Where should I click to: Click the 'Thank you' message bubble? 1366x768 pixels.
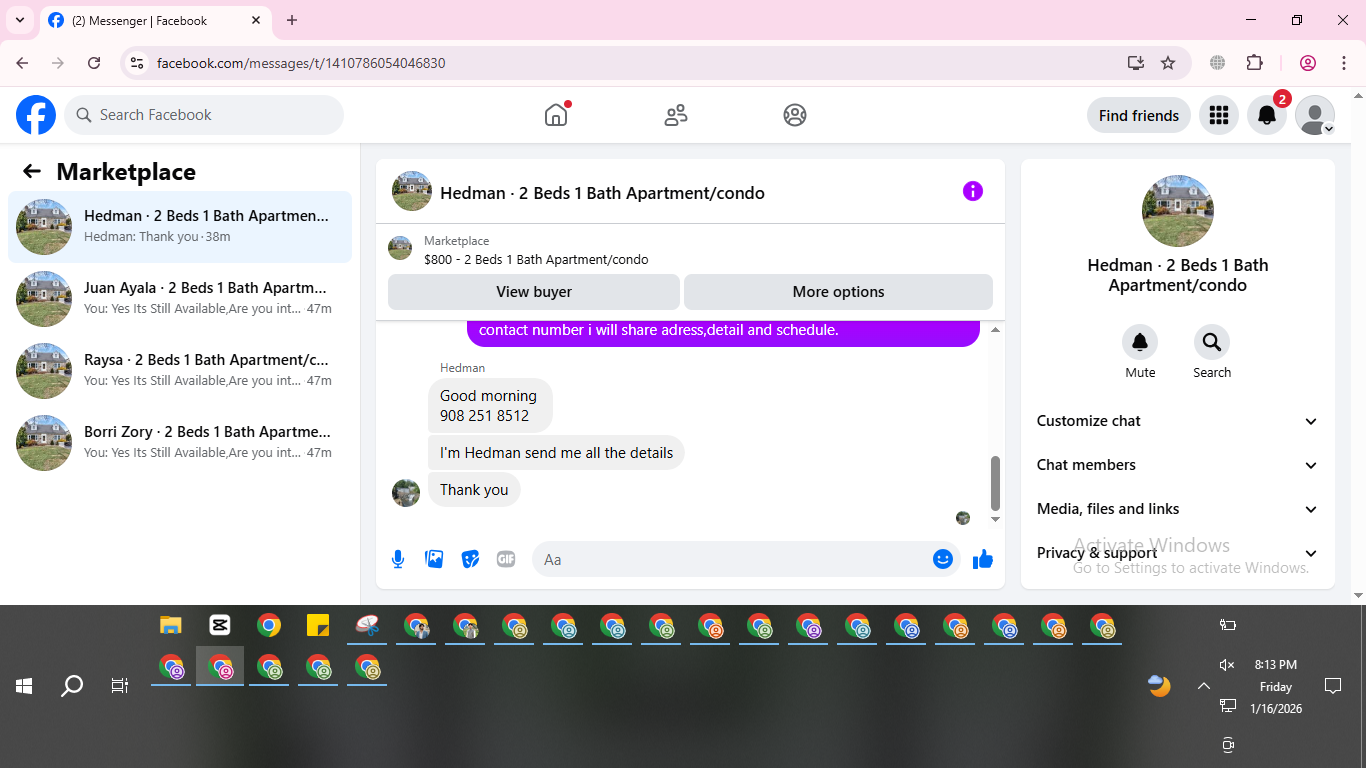474,490
